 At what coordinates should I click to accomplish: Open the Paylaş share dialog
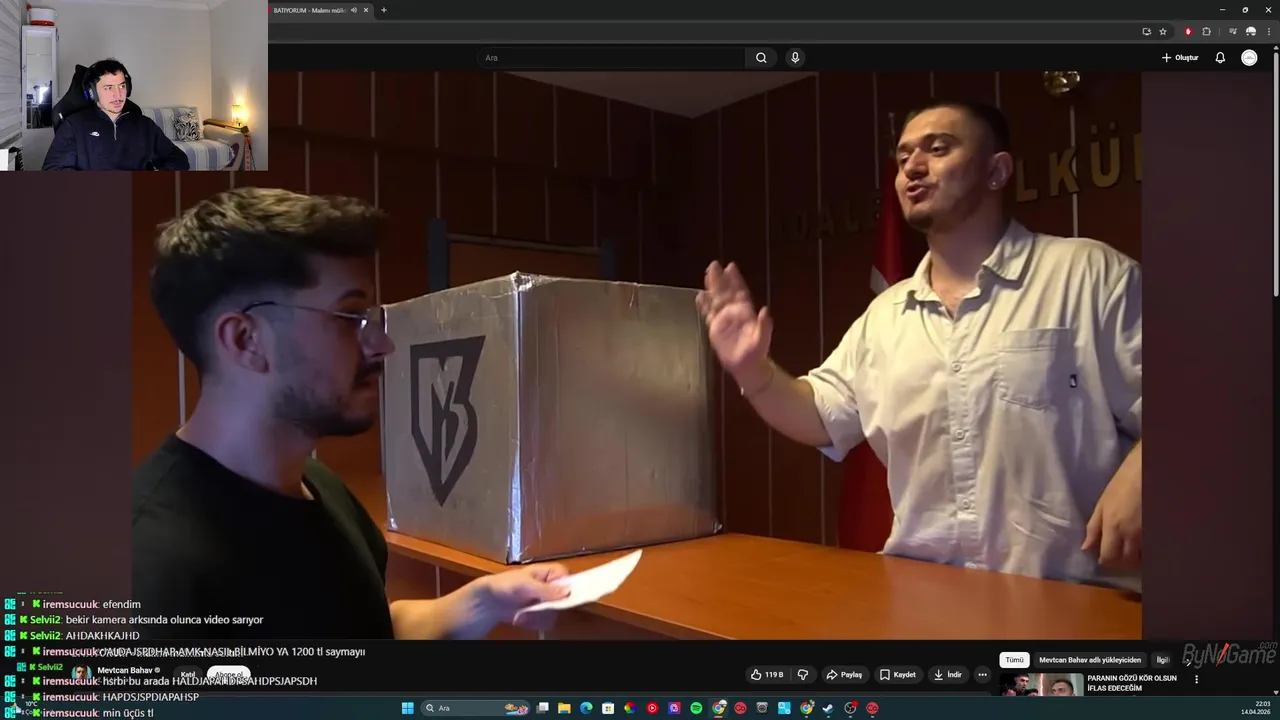point(844,675)
